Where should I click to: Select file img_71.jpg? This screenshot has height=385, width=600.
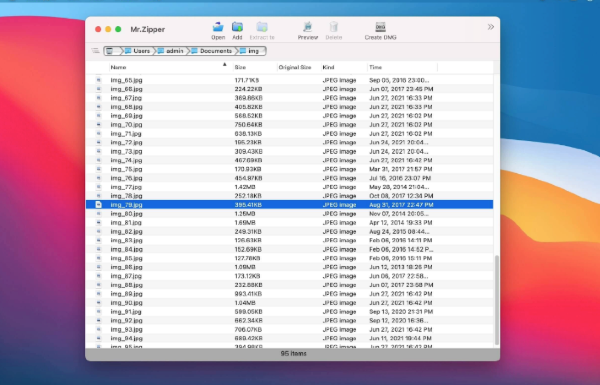[x=289, y=134]
